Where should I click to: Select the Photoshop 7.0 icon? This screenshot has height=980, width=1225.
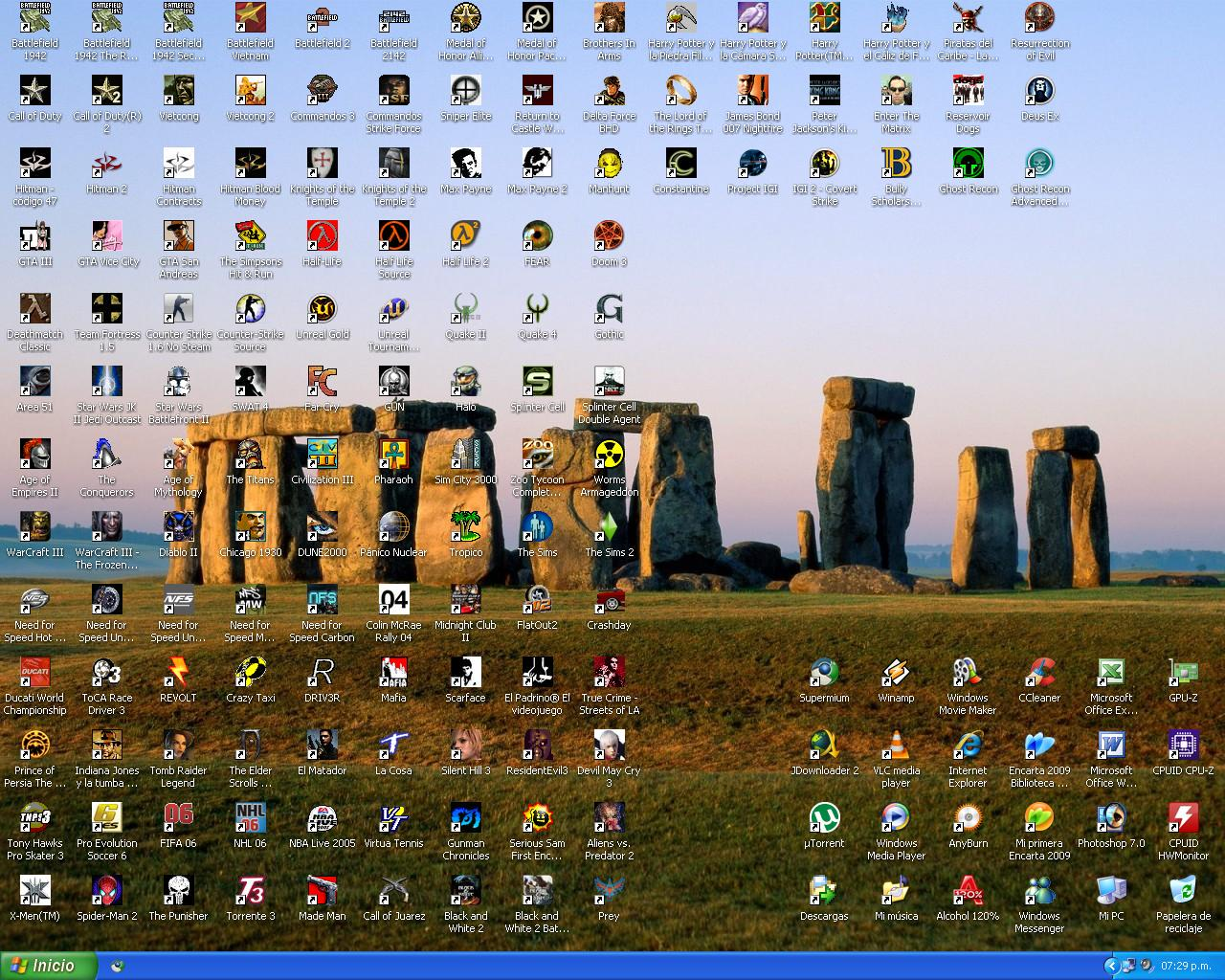click(x=1112, y=827)
